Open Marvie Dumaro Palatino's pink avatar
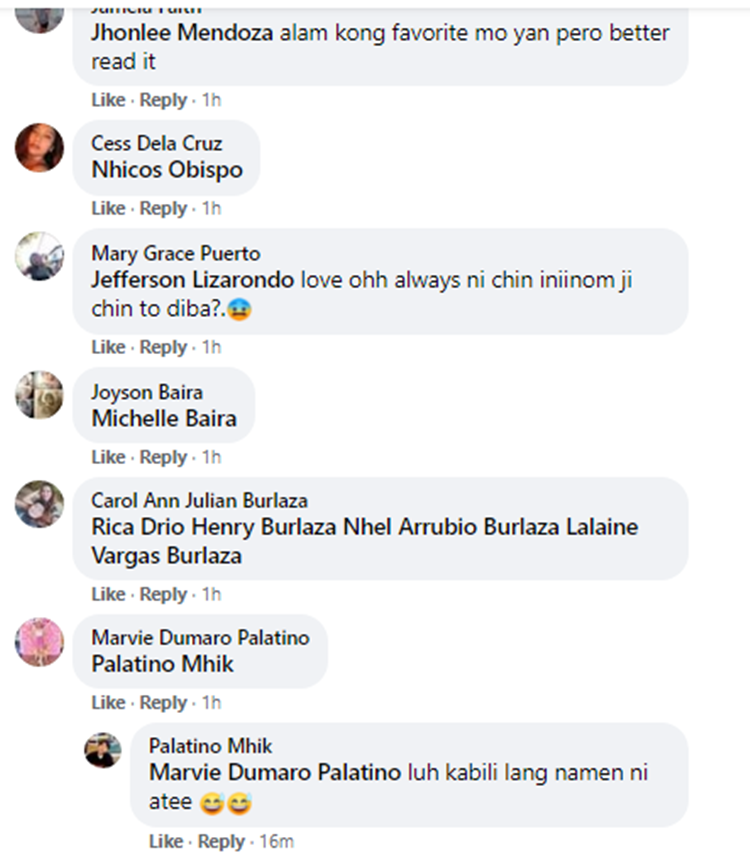The width and height of the screenshot is (750, 860). tap(40, 642)
